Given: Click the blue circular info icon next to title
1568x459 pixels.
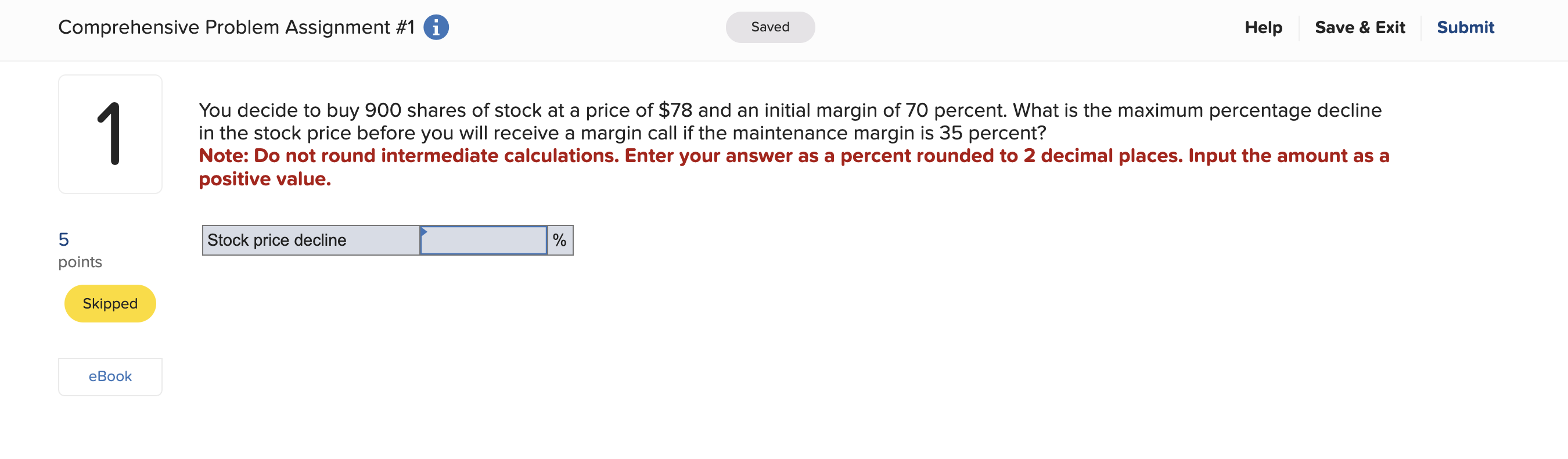Looking at the screenshot, I should pyautogui.click(x=436, y=27).
